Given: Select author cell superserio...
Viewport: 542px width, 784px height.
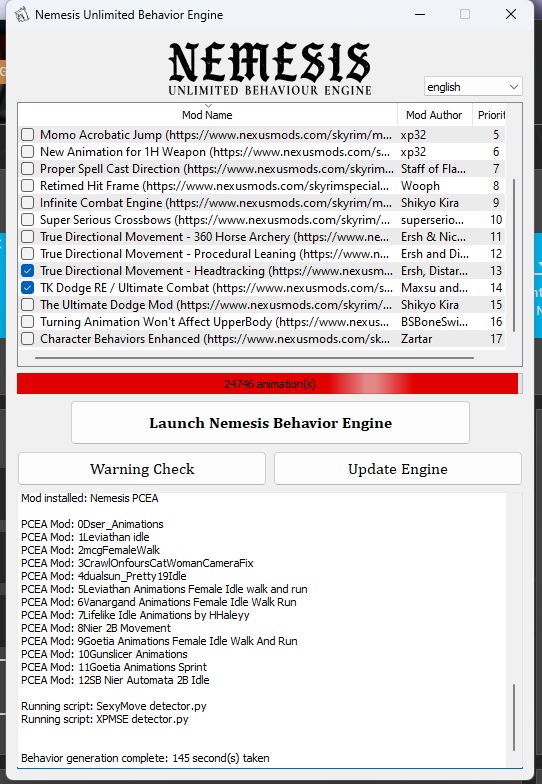Looking at the screenshot, I should (432, 220).
